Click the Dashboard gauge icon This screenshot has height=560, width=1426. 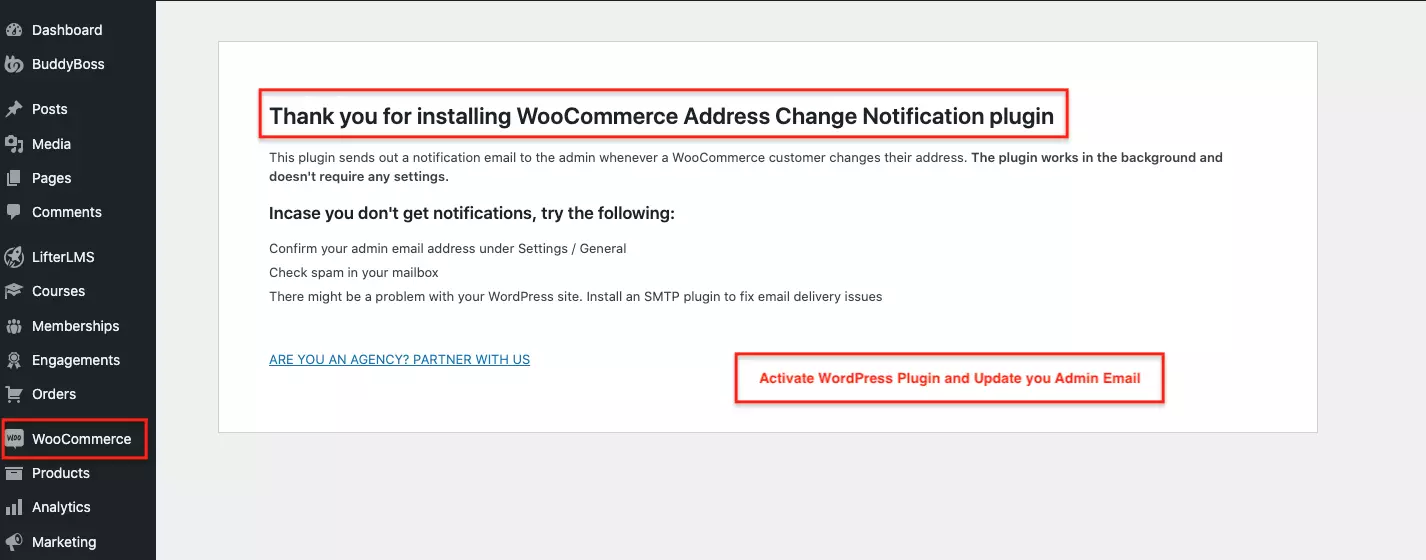pos(14,30)
